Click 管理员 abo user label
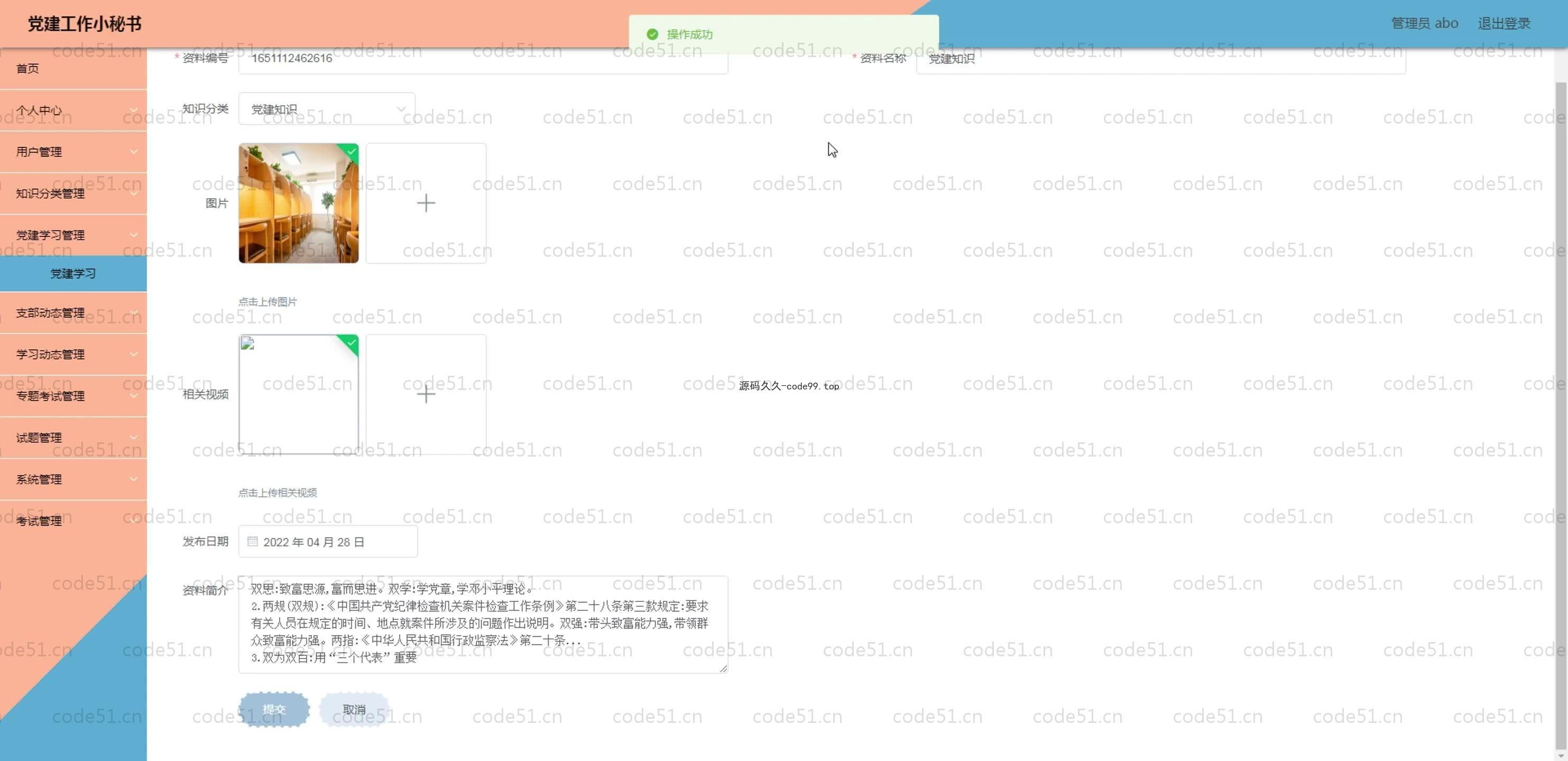The height and width of the screenshot is (761, 1568). (x=1424, y=23)
